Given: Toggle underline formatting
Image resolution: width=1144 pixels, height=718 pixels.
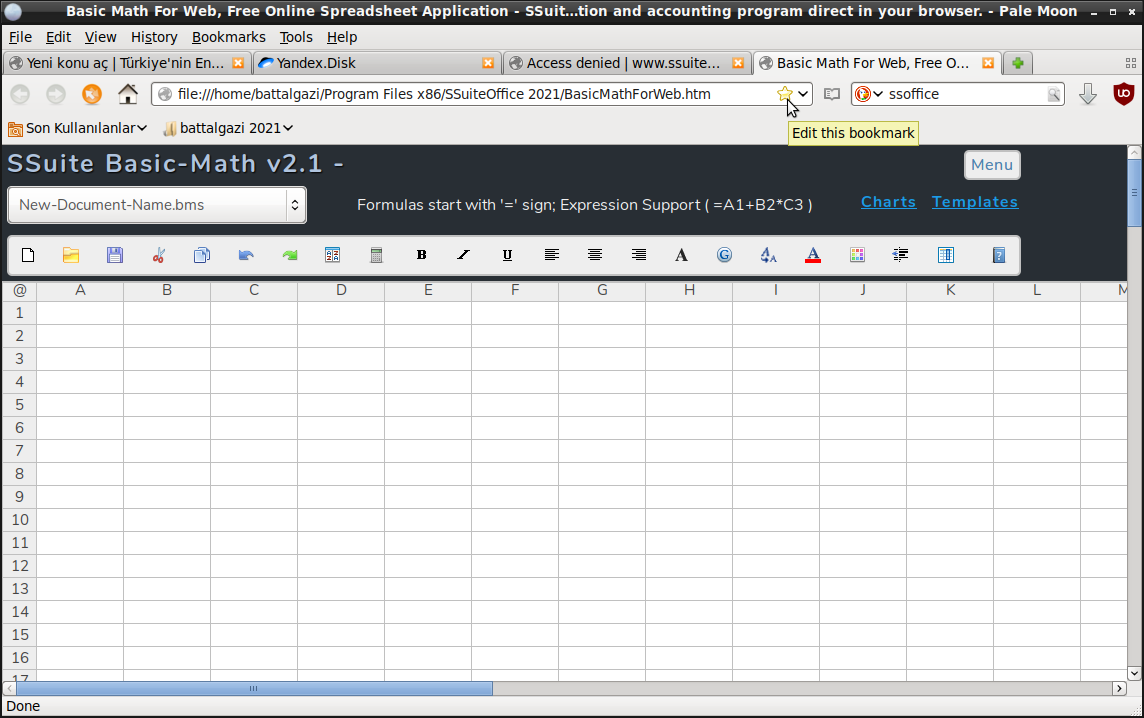Looking at the screenshot, I should pyautogui.click(x=507, y=255).
